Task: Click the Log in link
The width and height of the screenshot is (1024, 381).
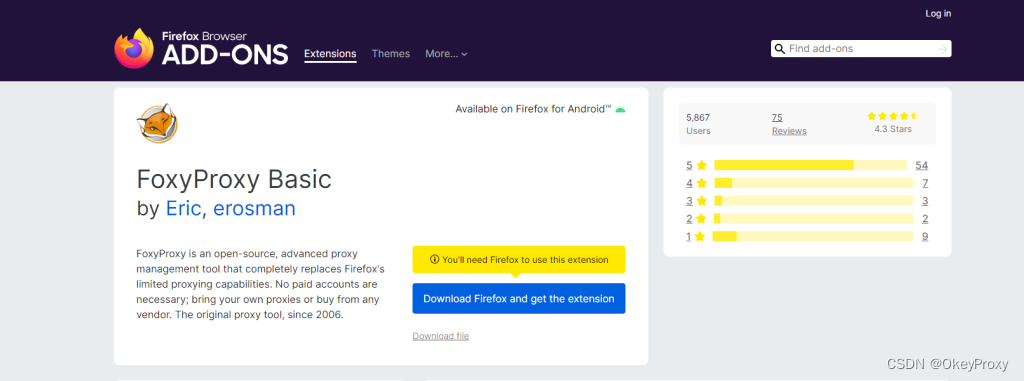Action: coord(938,14)
